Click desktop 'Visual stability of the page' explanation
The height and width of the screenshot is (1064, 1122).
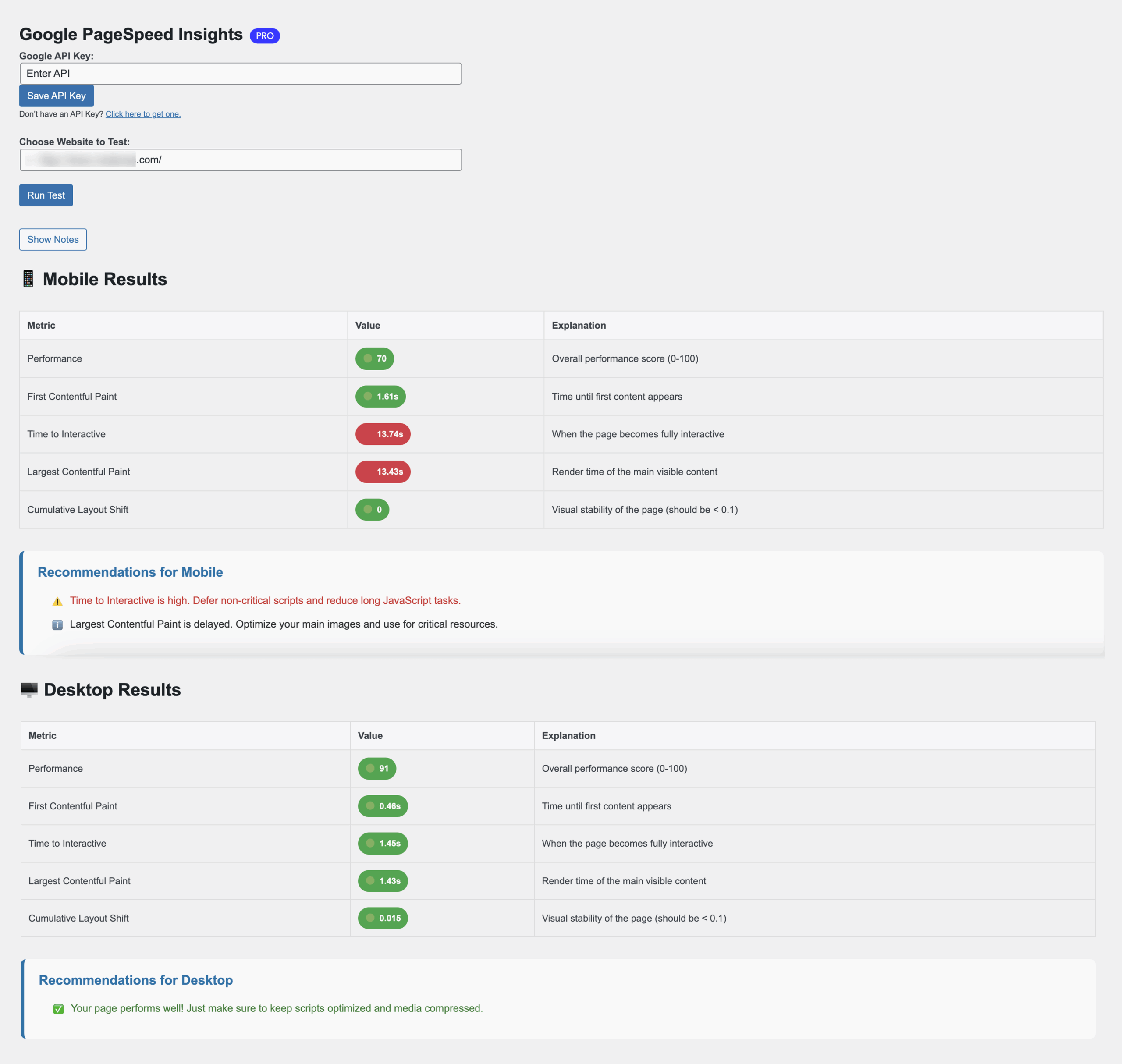pyautogui.click(x=634, y=918)
